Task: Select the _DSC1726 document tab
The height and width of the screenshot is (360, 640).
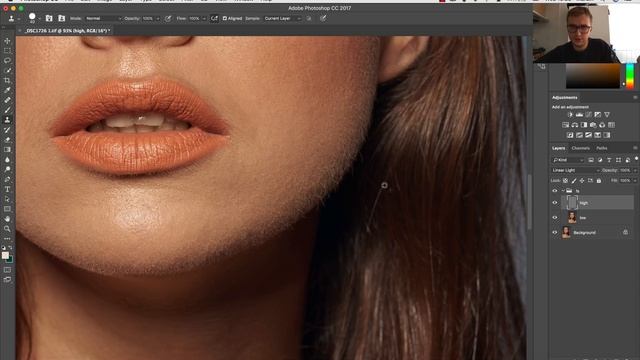Action: click(x=67, y=31)
